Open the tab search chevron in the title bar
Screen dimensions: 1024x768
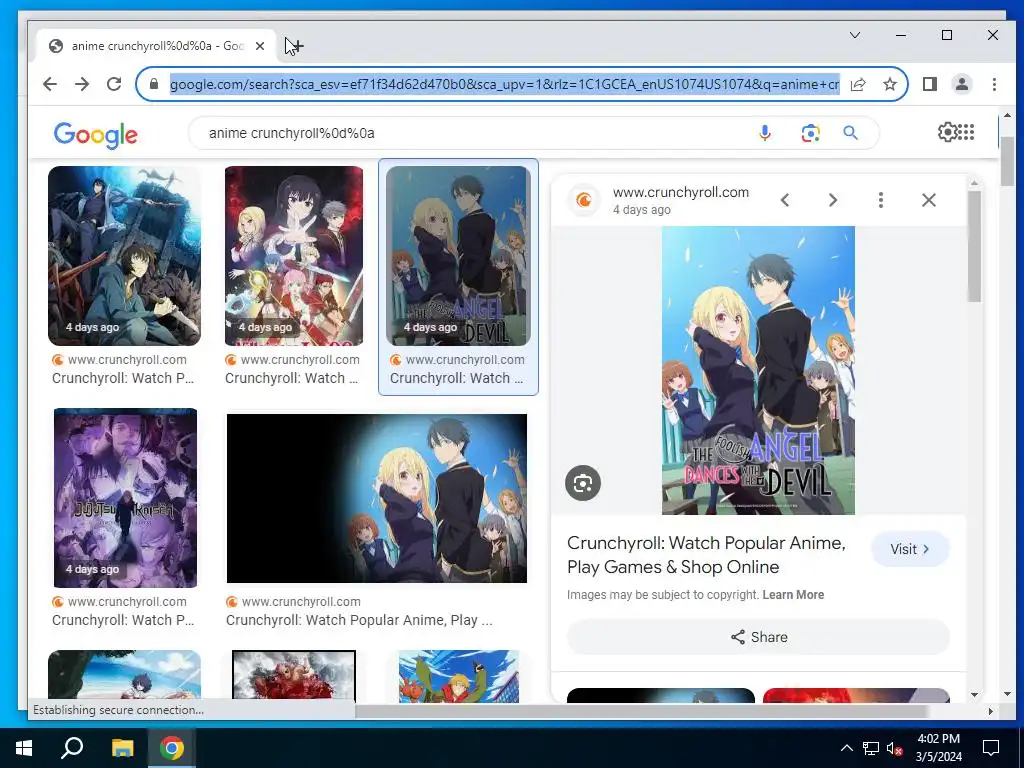point(854,35)
